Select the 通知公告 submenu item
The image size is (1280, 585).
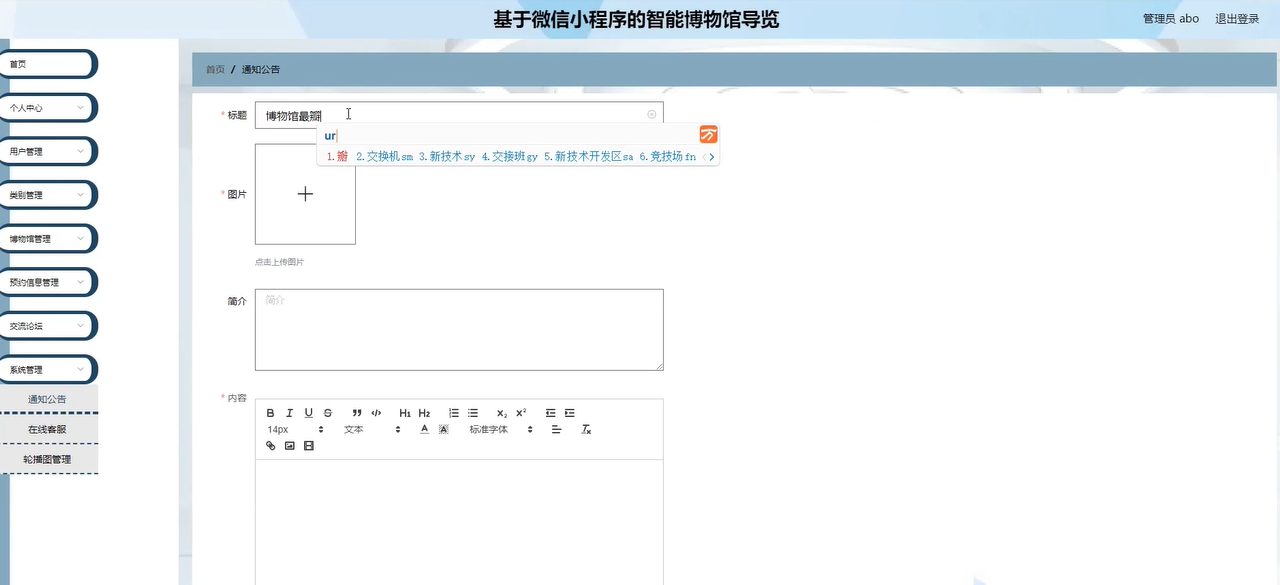click(48, 399)
